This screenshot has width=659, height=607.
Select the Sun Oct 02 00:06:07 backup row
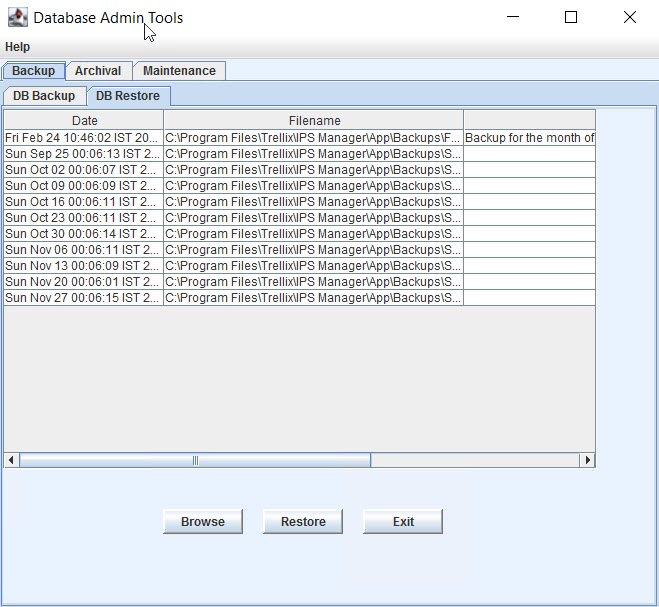click(299, 170)
